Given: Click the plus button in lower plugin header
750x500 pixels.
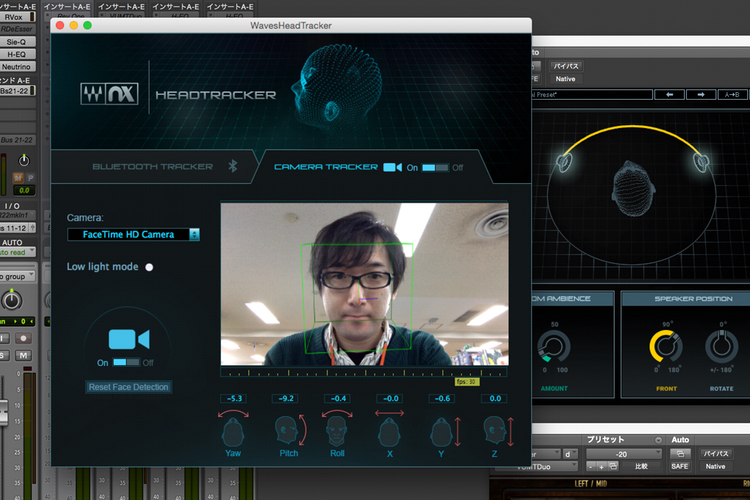Looking at the screenshot, I should (x=601, y=466).
